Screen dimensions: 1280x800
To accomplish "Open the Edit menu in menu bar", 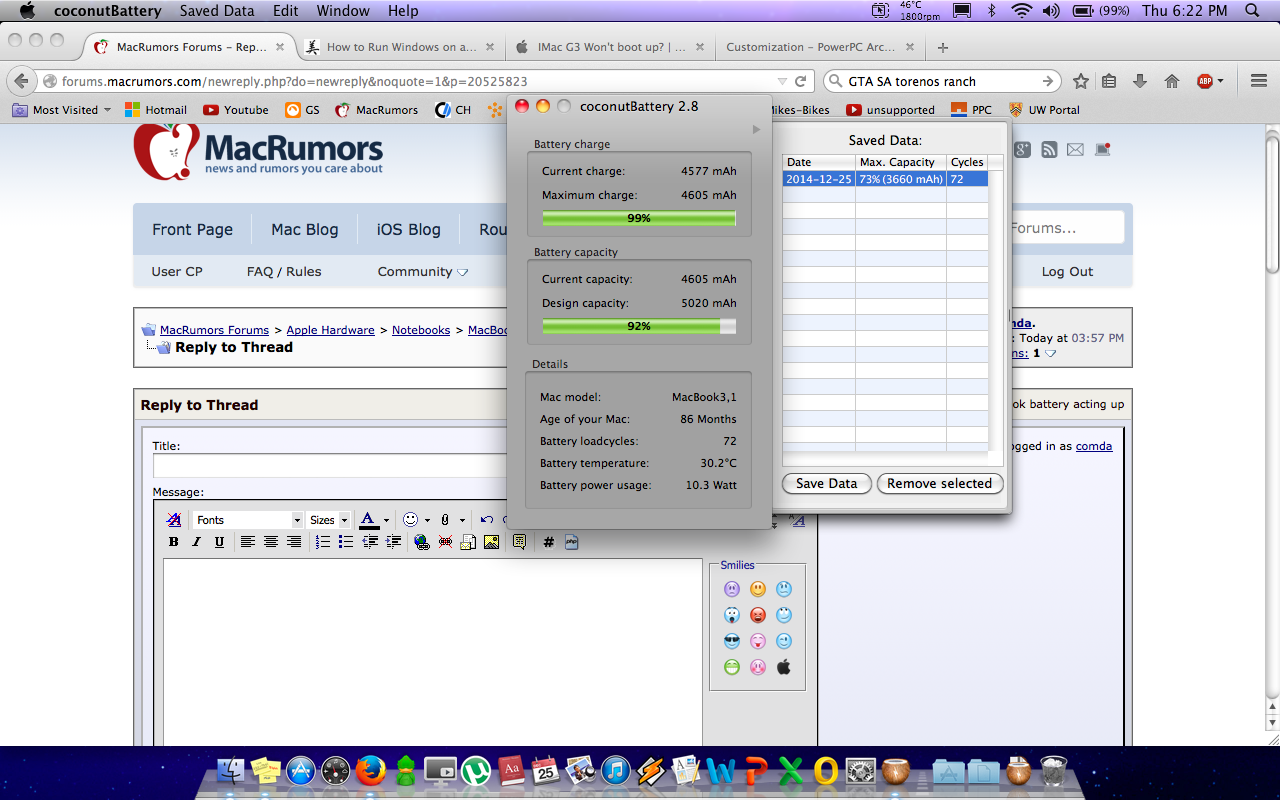I will 286,11.
